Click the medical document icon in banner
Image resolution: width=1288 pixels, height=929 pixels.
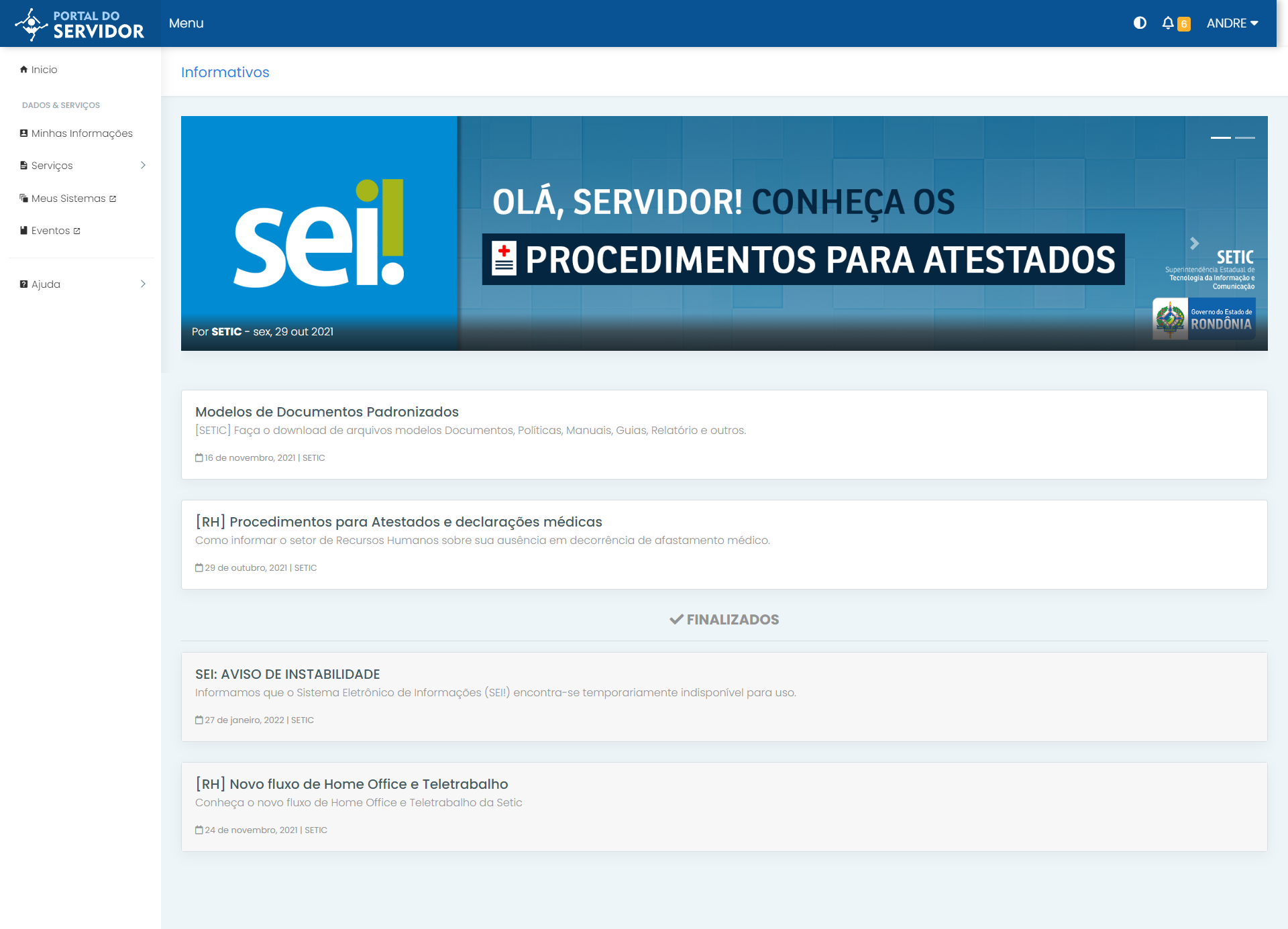pos(504,259)
